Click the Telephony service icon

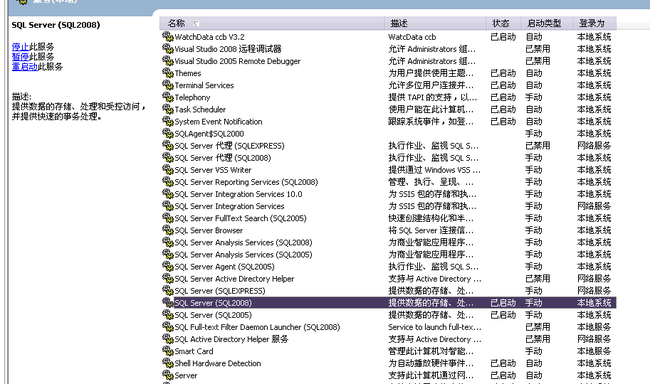coord(167,97)
